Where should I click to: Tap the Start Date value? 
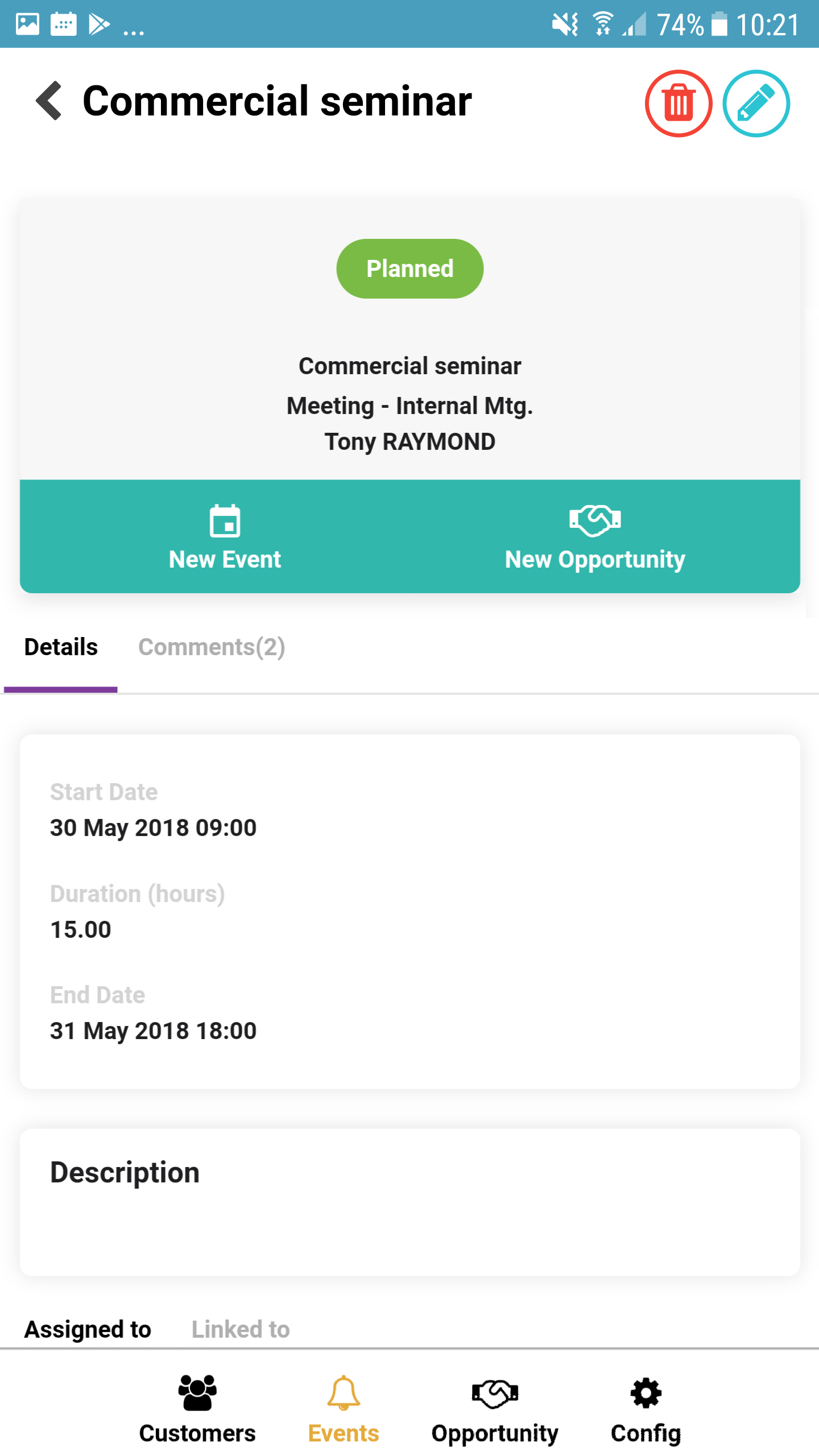point(154,828)
